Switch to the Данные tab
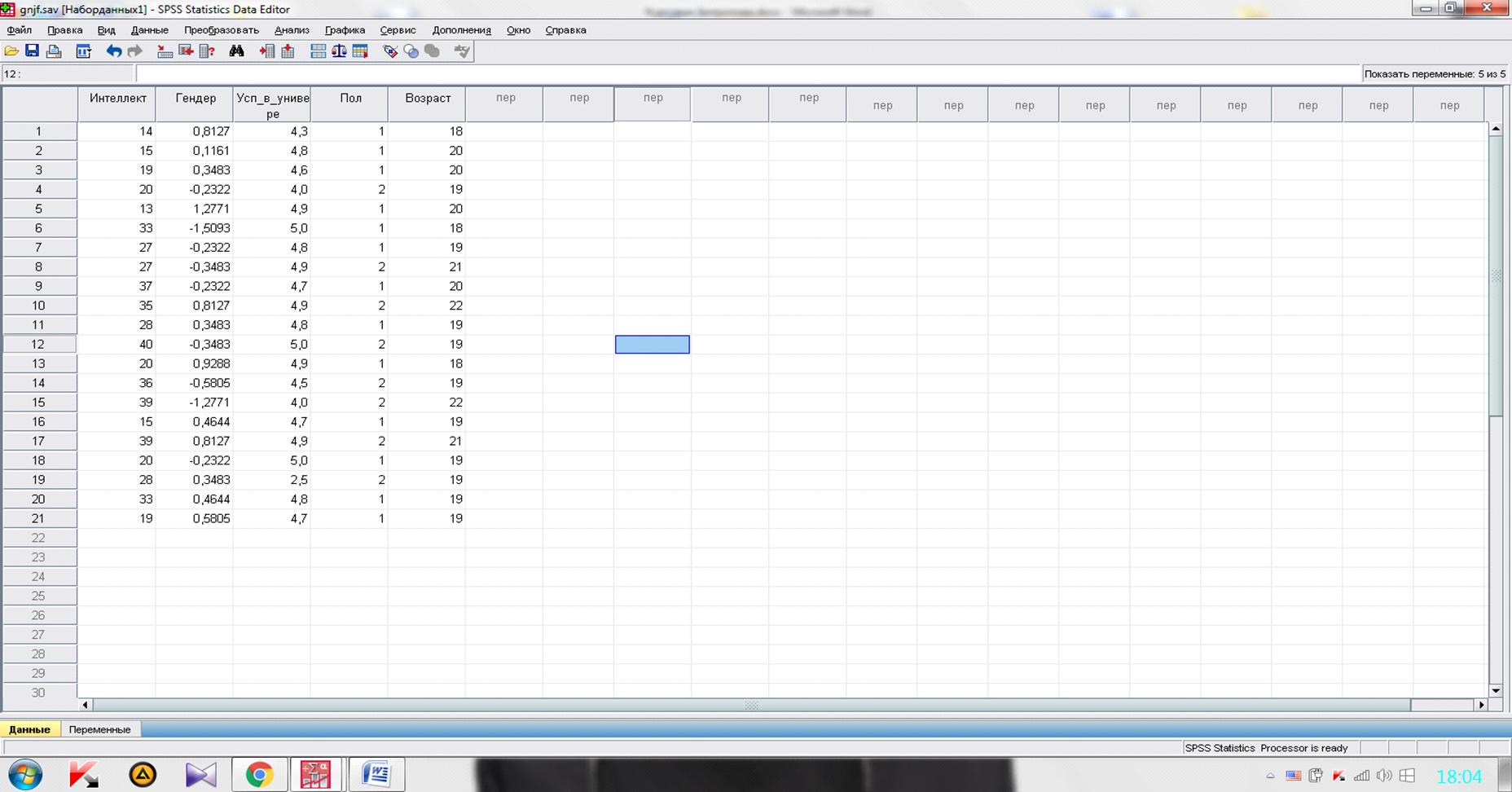Image resolution: width=1512 pixels, height=792 pixels. pyautogui.click(x=30, y=729)
